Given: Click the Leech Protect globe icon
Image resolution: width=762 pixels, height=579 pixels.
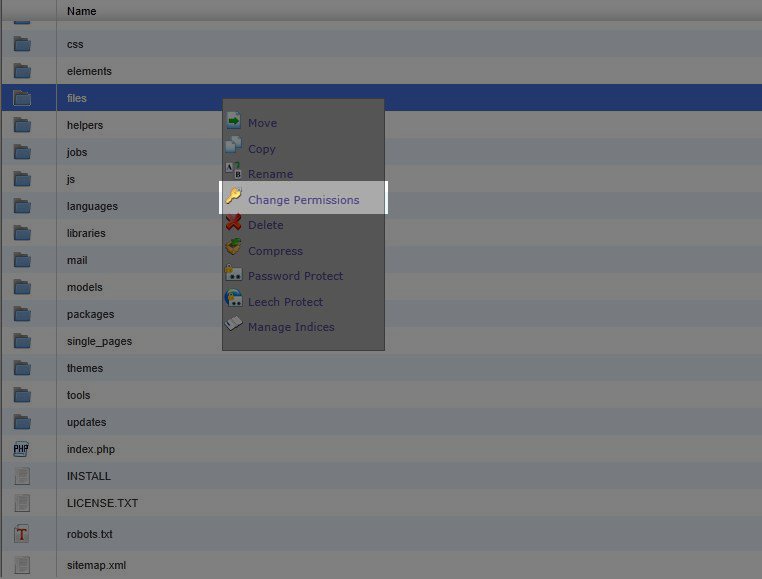Looking at the screenshot, I should coord(233,298).
